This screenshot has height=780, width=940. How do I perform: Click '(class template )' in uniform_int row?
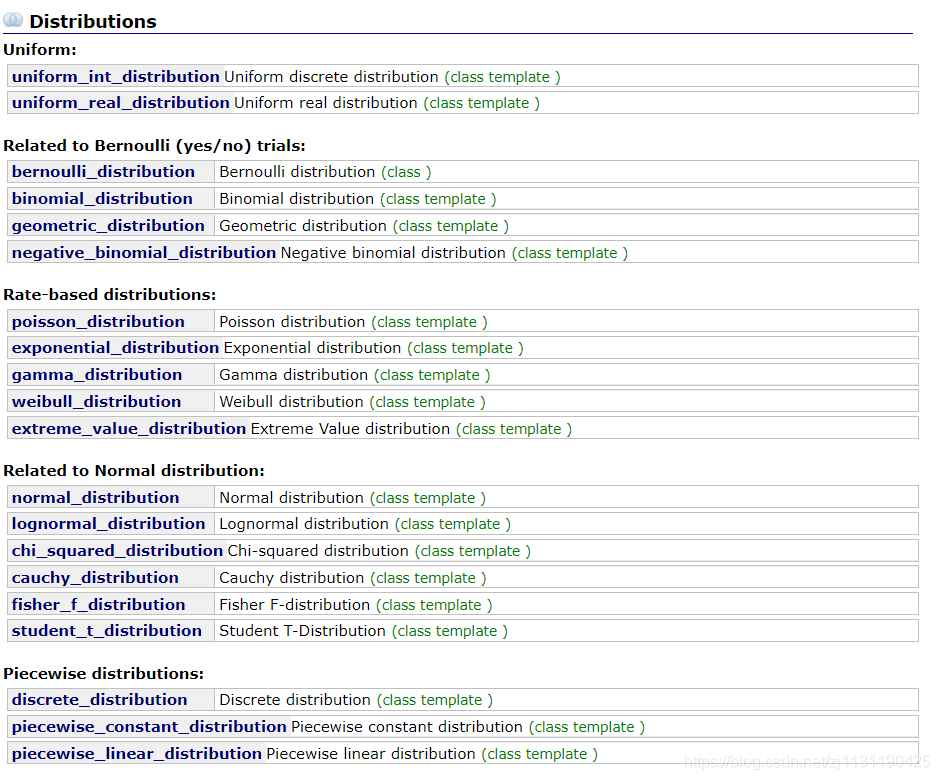pos(502,77)
